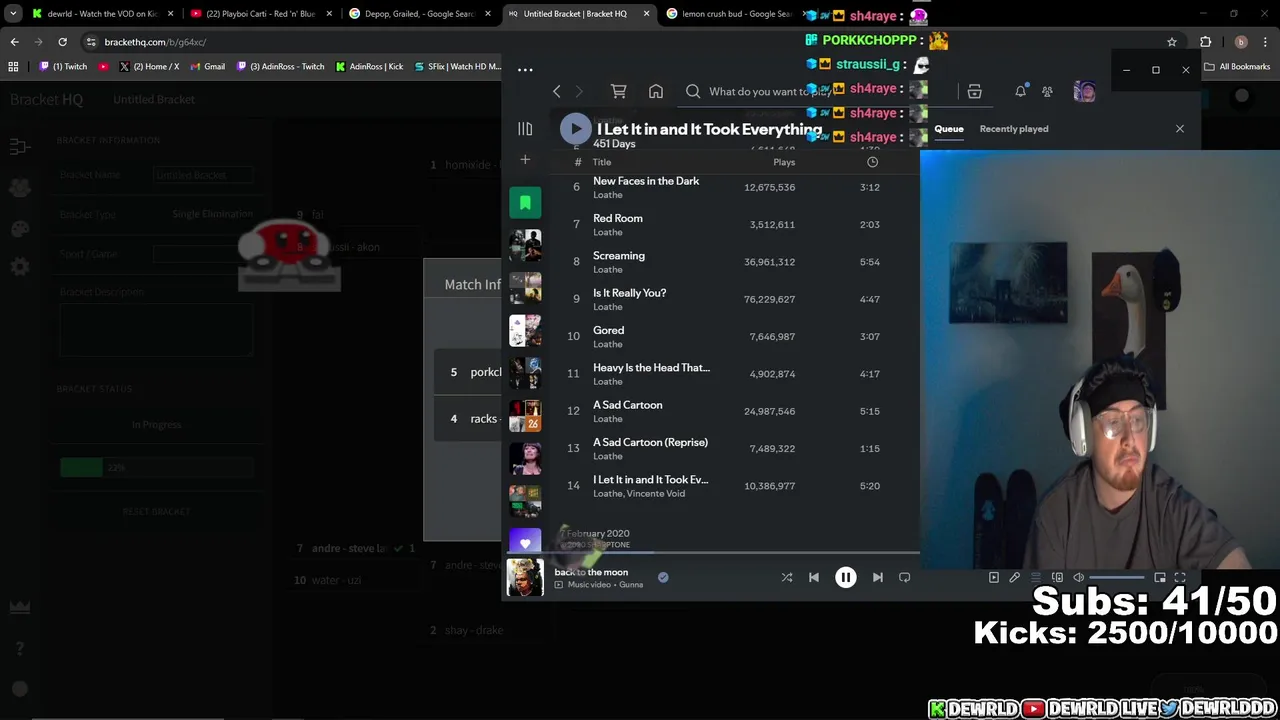Click the song progress bar
Screen dimensions: 1280x720
tap(710, 552)
